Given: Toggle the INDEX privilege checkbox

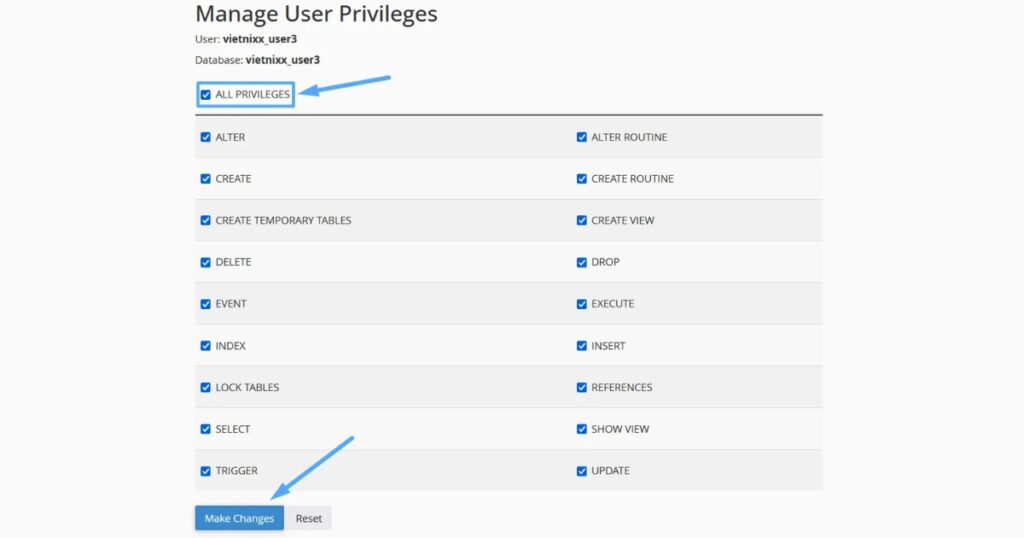Looking at the screenshot, I should click(206, 346).
